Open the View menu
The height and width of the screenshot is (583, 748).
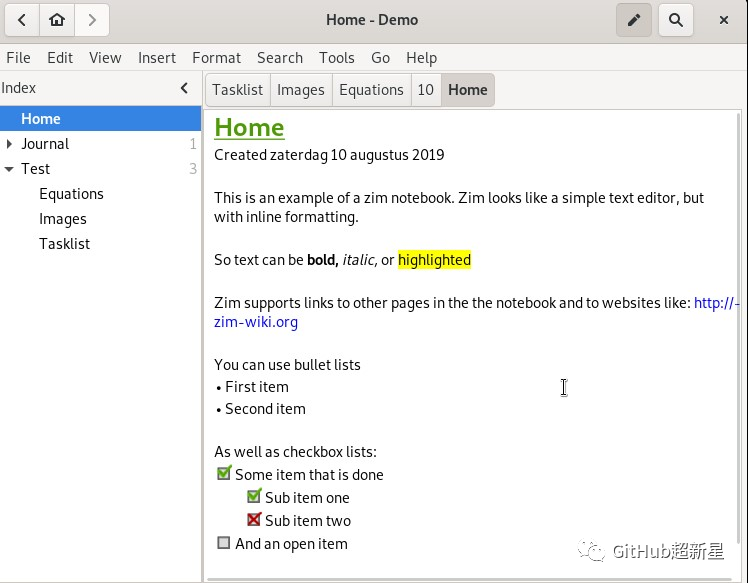(x=105, y=58)
